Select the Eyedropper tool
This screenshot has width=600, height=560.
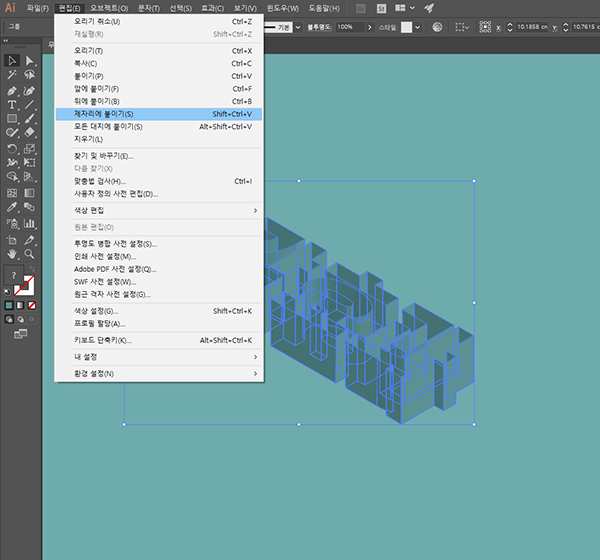12,207
